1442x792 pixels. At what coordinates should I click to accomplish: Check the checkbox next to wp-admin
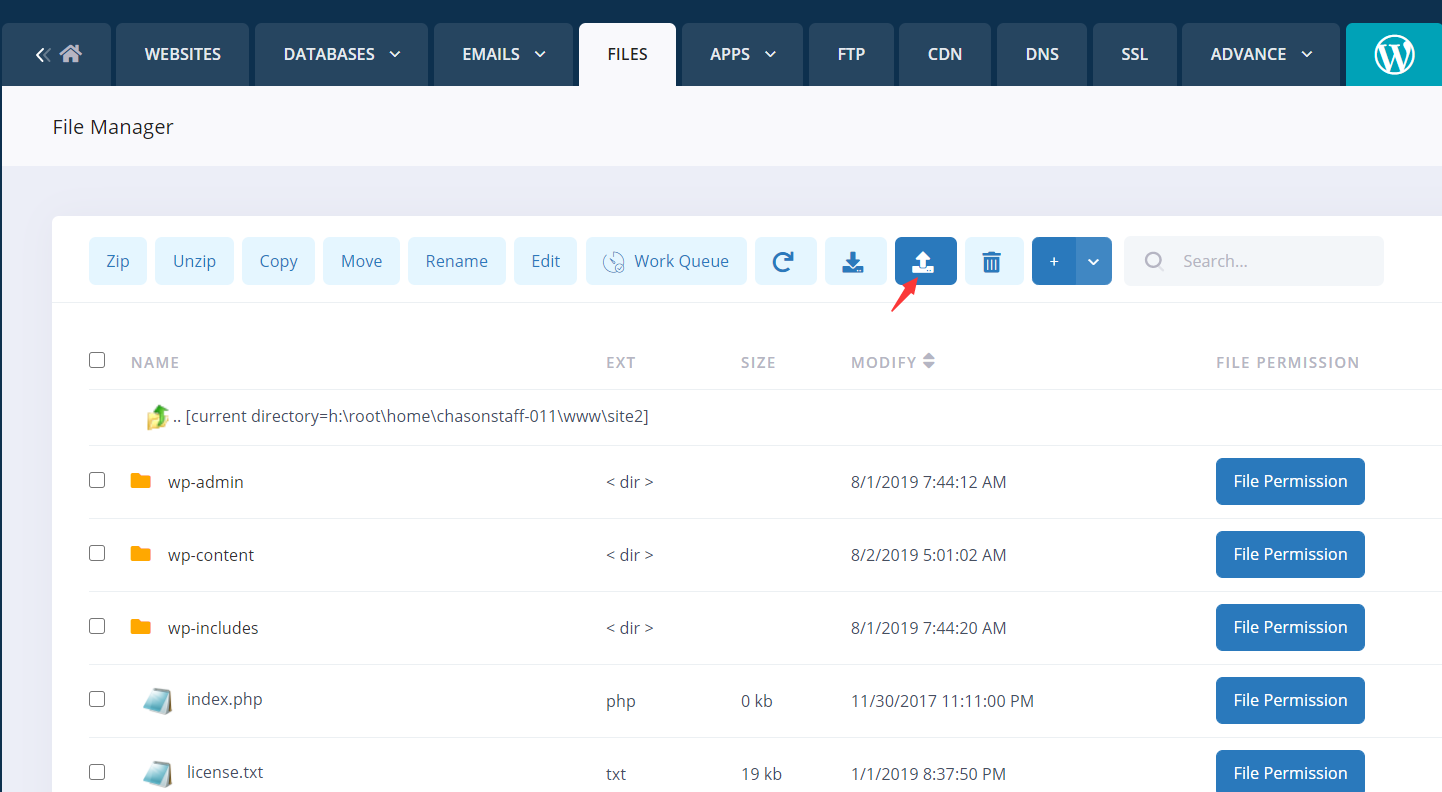(97, 480)
